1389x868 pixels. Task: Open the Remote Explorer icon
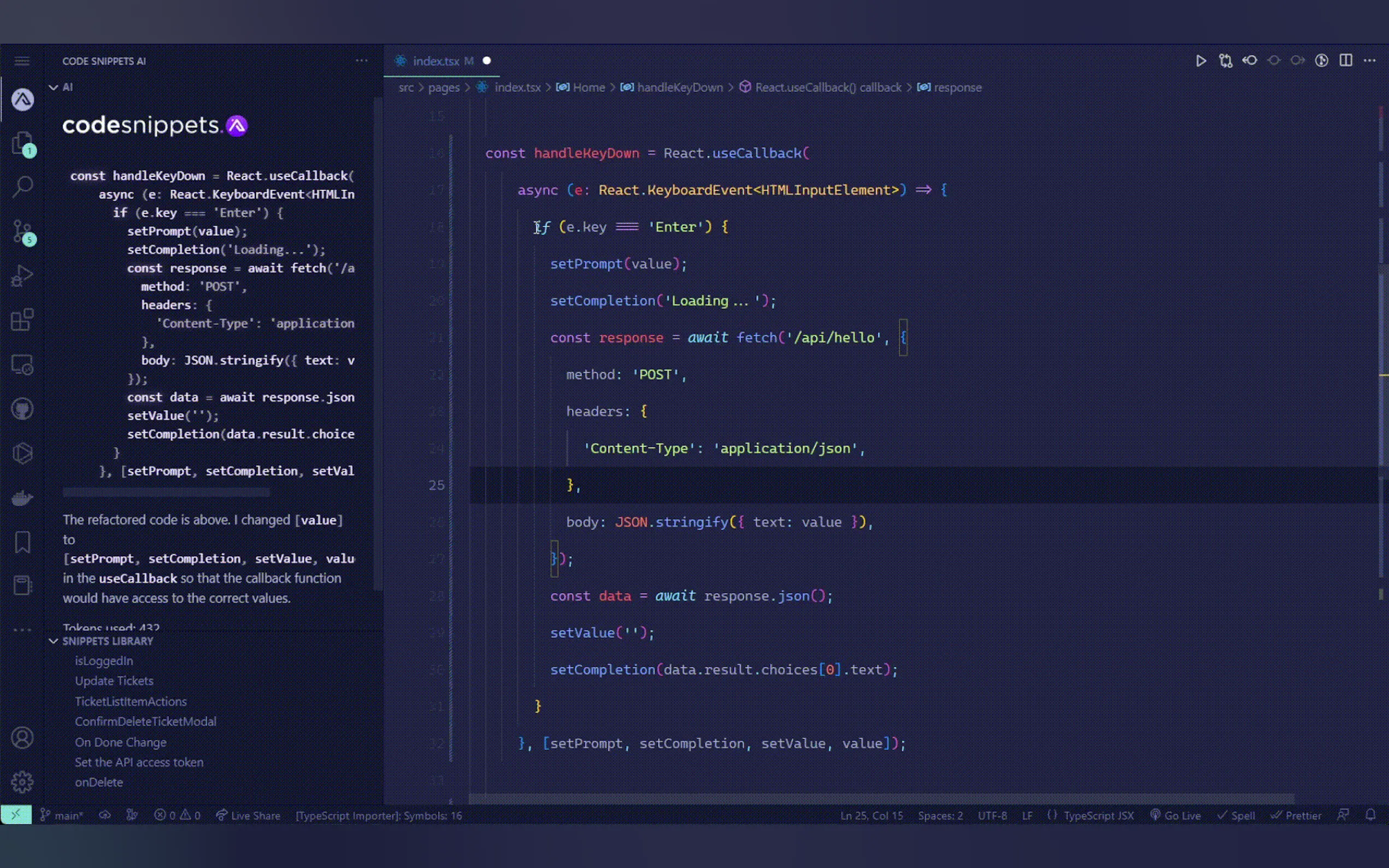(x=22, y=365)
